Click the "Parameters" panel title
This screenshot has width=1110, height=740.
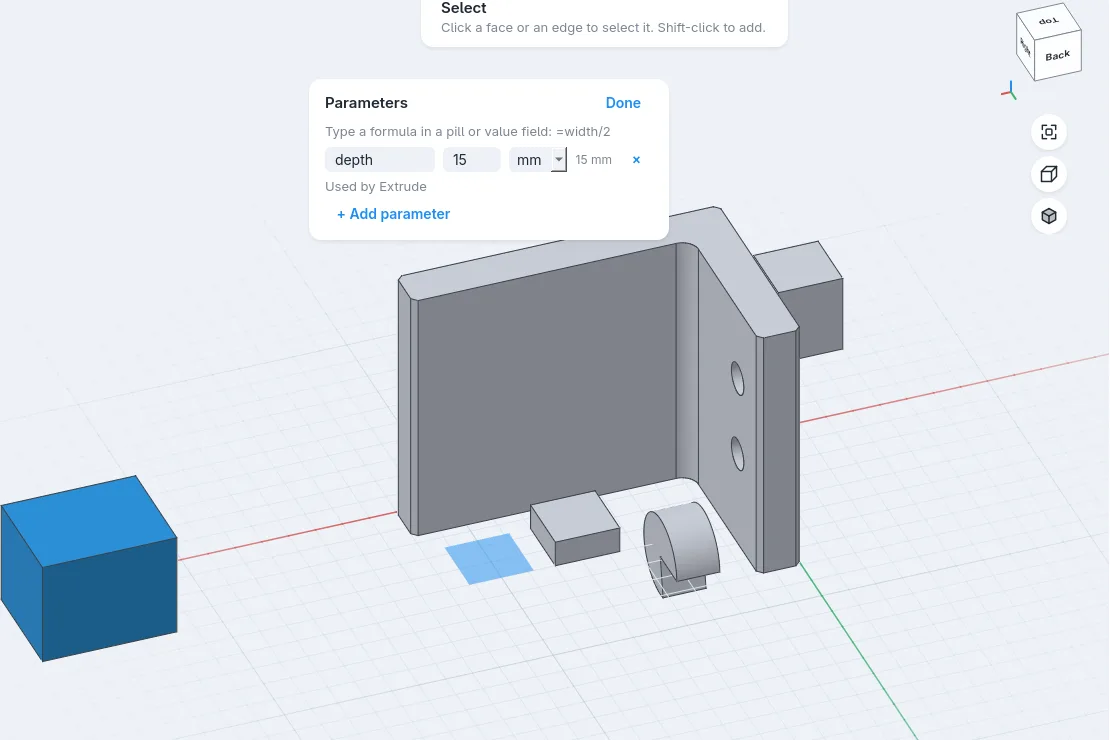tap(366, 103)
